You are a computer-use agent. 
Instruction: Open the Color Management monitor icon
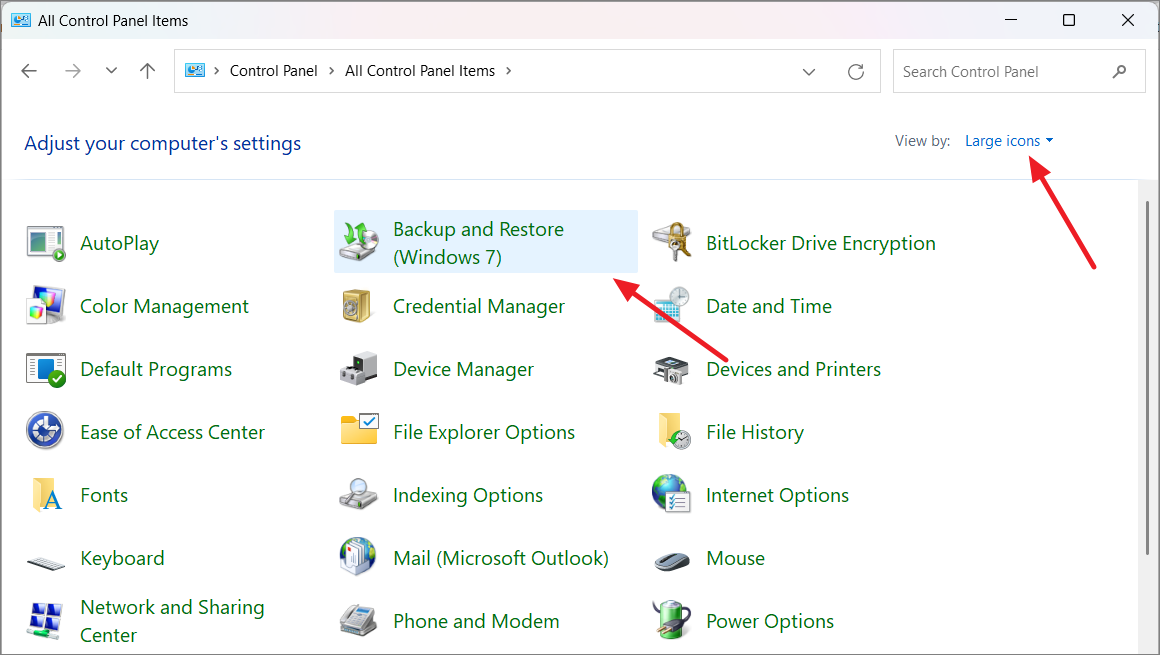(x=46, y=306)
